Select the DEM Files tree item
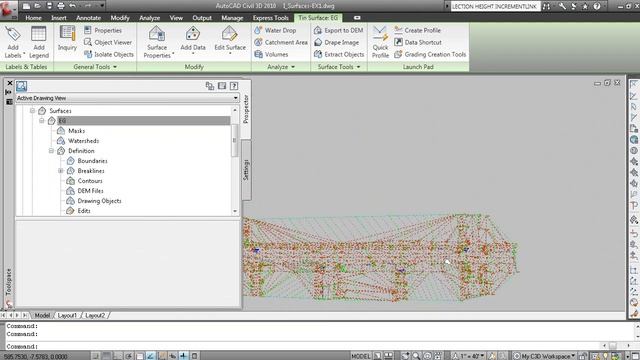The height and width of the screenshot is (360, 640). pos(90,191)
